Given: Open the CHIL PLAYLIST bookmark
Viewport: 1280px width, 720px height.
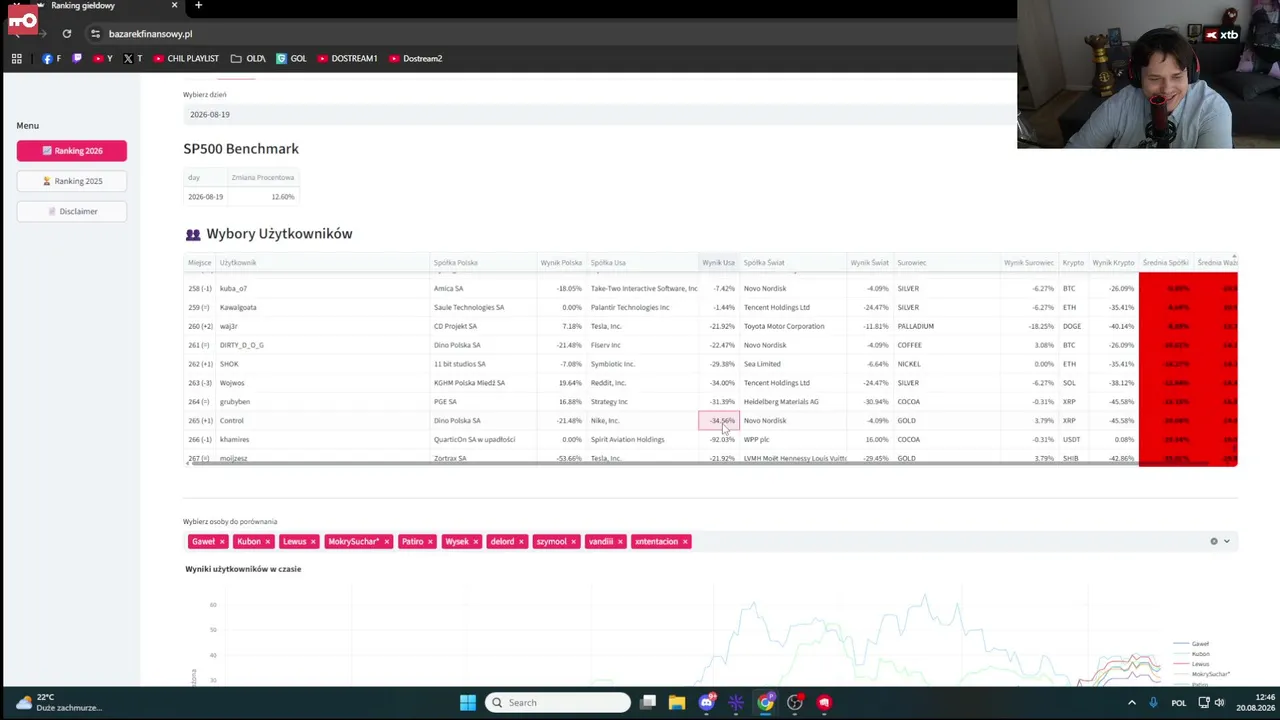Looking at the screenshot, I should [x=186, y=59].
